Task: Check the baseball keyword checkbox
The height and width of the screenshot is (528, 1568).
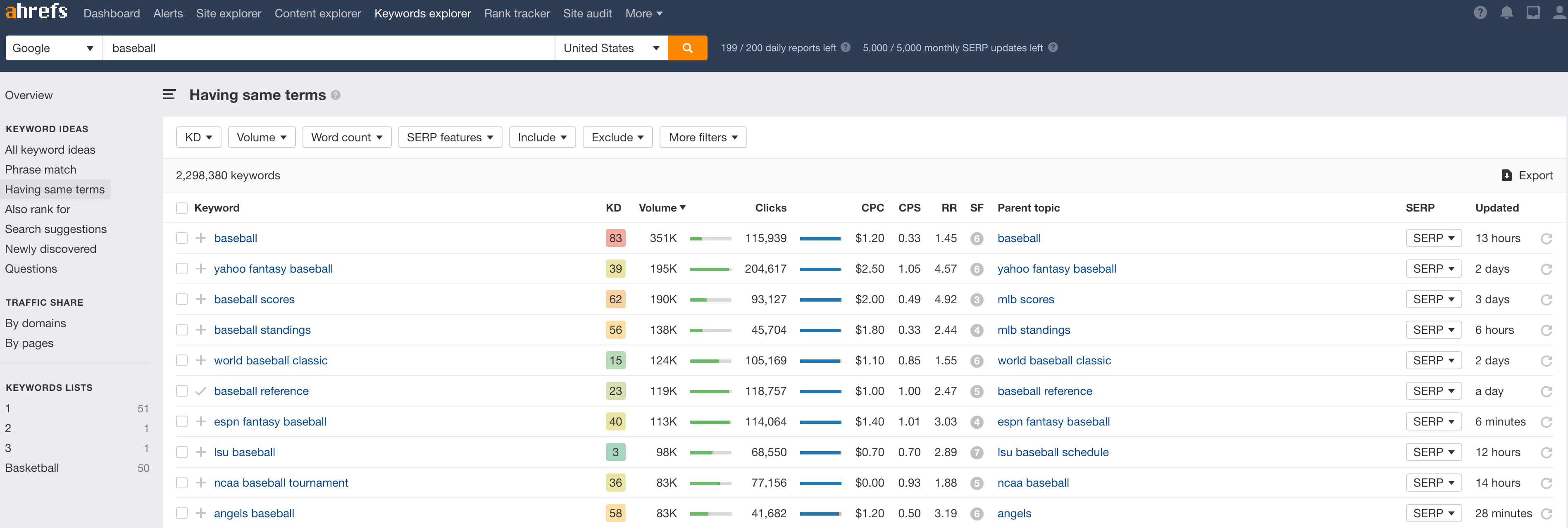Action: [x=181, y=238]
